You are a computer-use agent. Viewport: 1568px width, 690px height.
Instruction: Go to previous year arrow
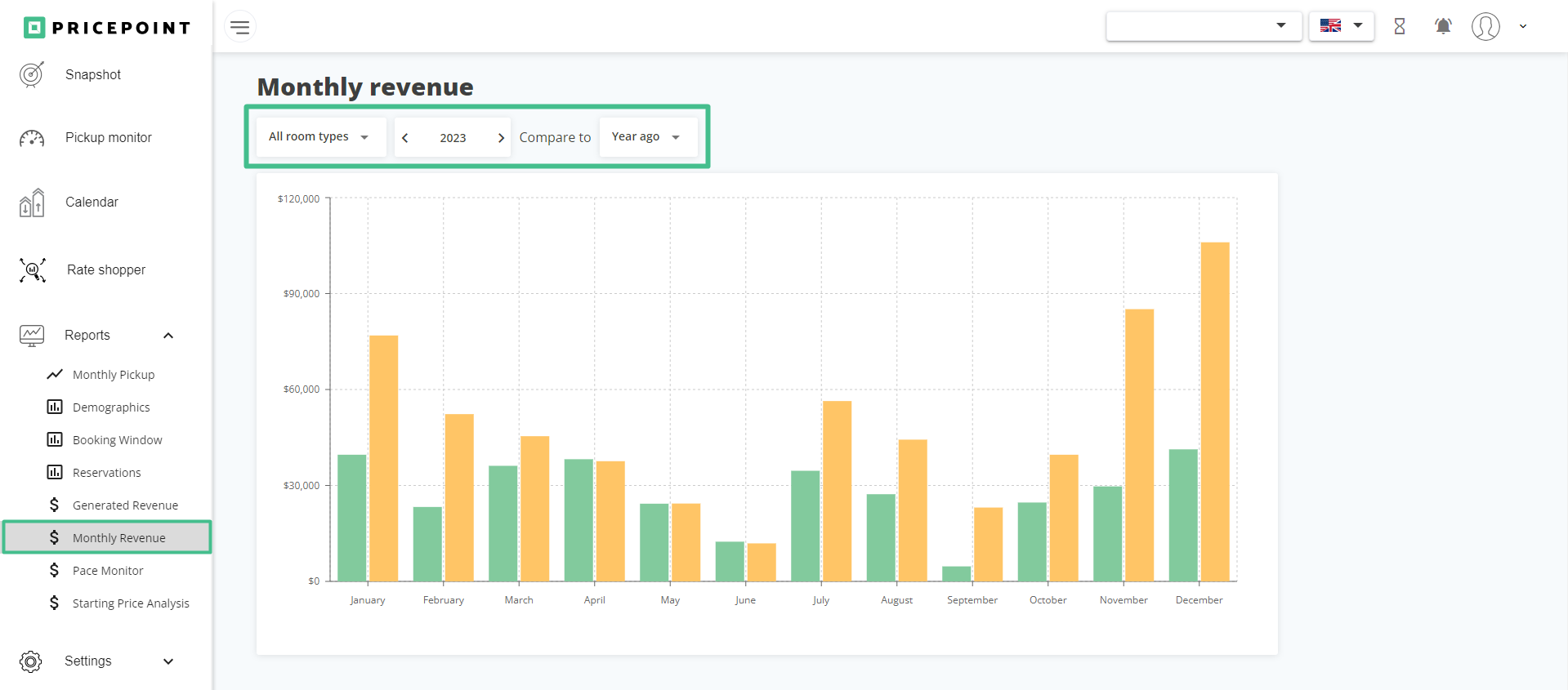pos(405,138)
